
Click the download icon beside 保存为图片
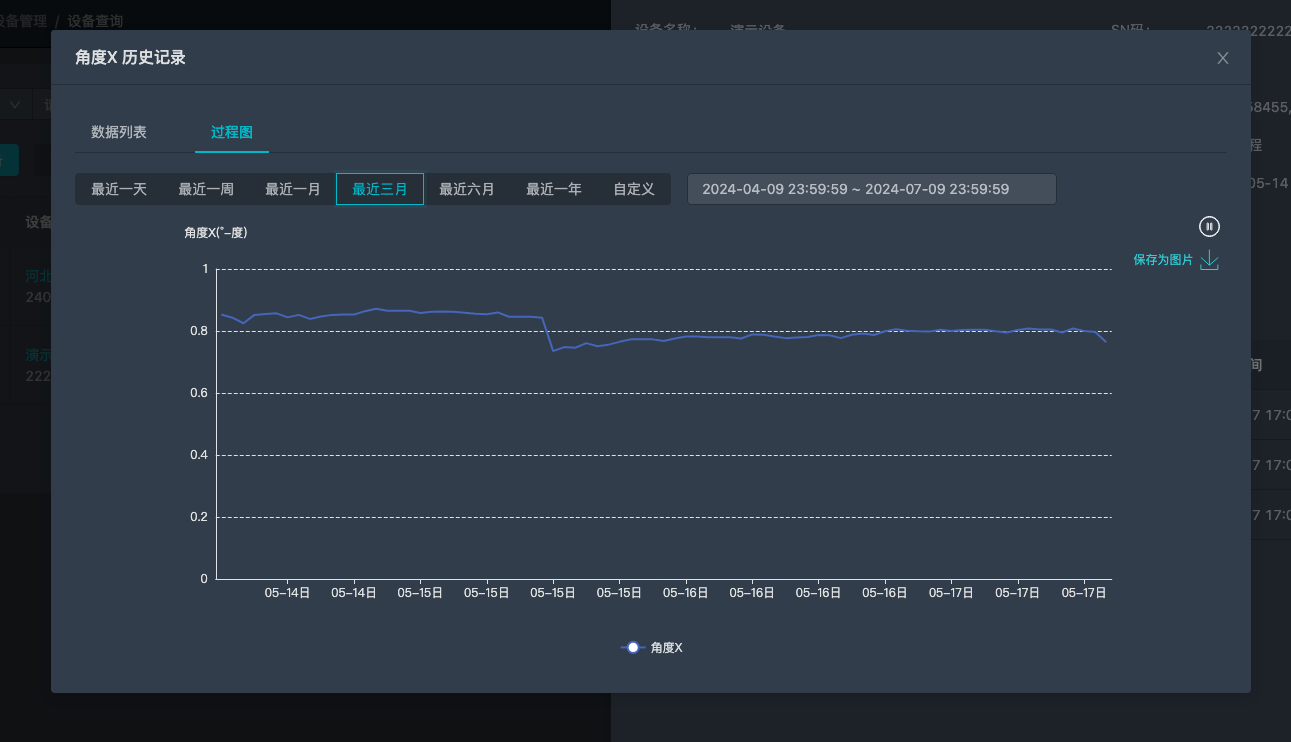coord(1210,260)
